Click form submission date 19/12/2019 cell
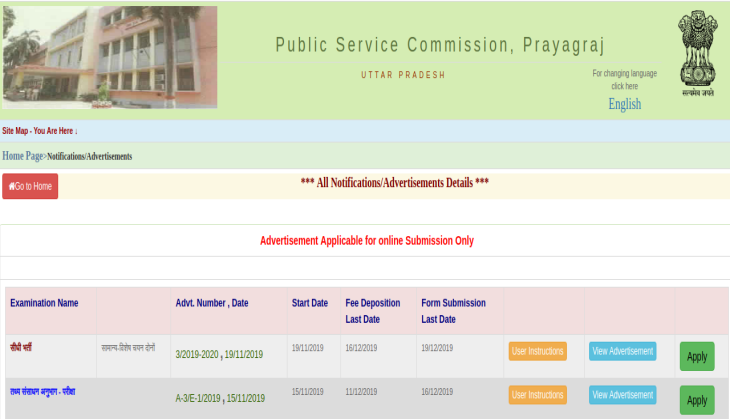This screenshot has height=419, width=730. 437,348
